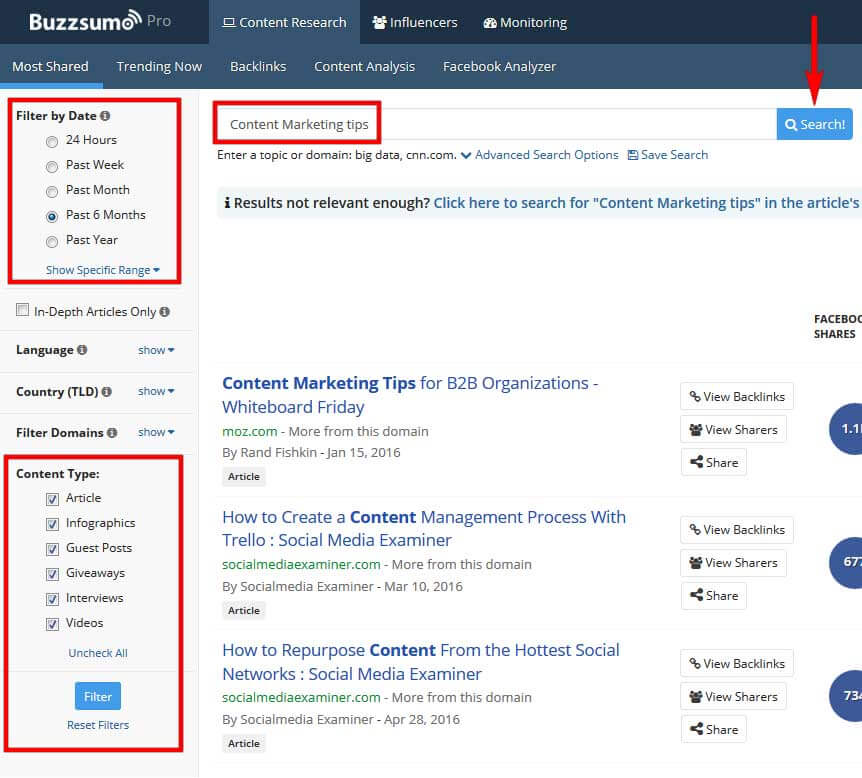Switch to the Trending Now tab
This screenshot has height=778, width=862.
tap(159, 67)
